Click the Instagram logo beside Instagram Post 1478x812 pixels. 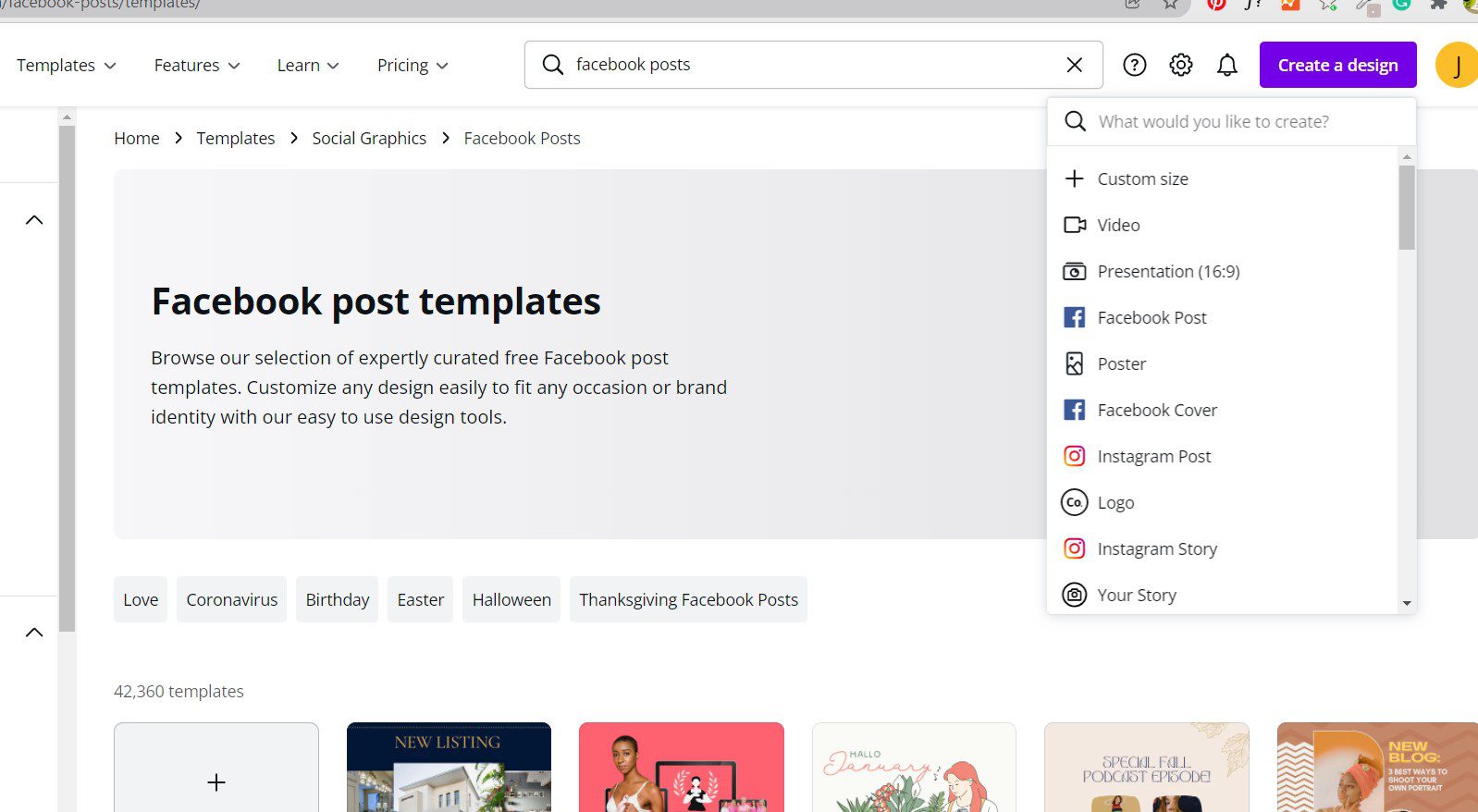1074,456
